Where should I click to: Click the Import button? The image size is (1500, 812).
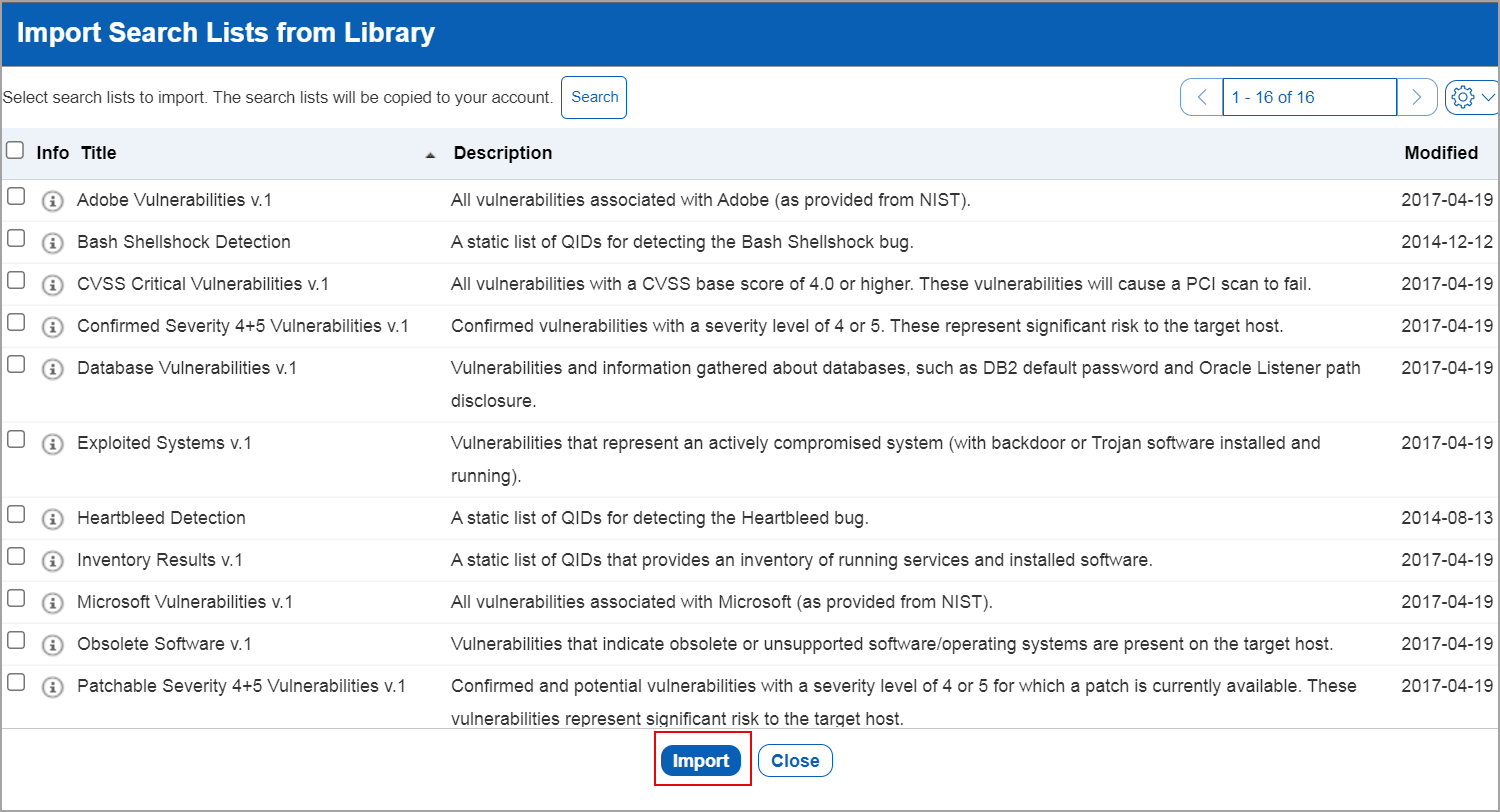coord(701,761)
